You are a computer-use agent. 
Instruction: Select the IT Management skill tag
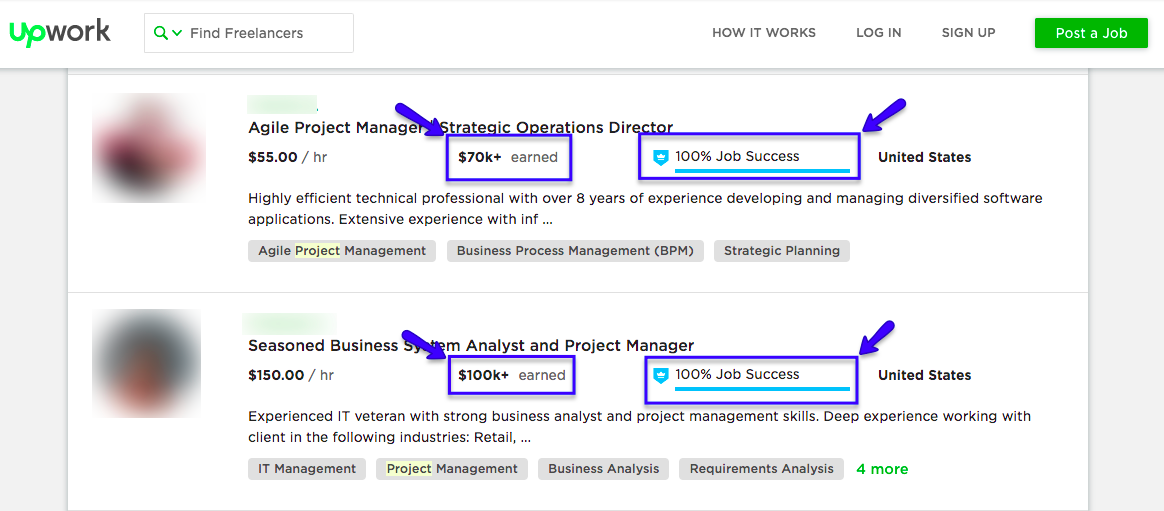[x=307, y=469]
